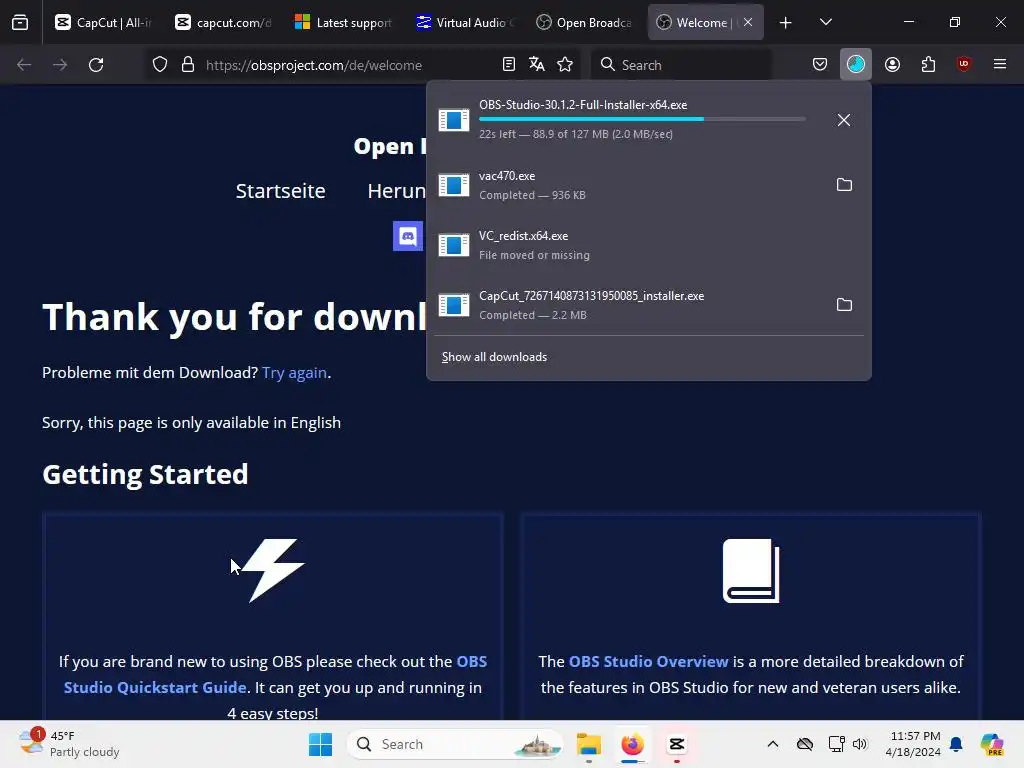Open the Discord icon link
This screenshot has width=1024, height=768.
tap(408, 236)
